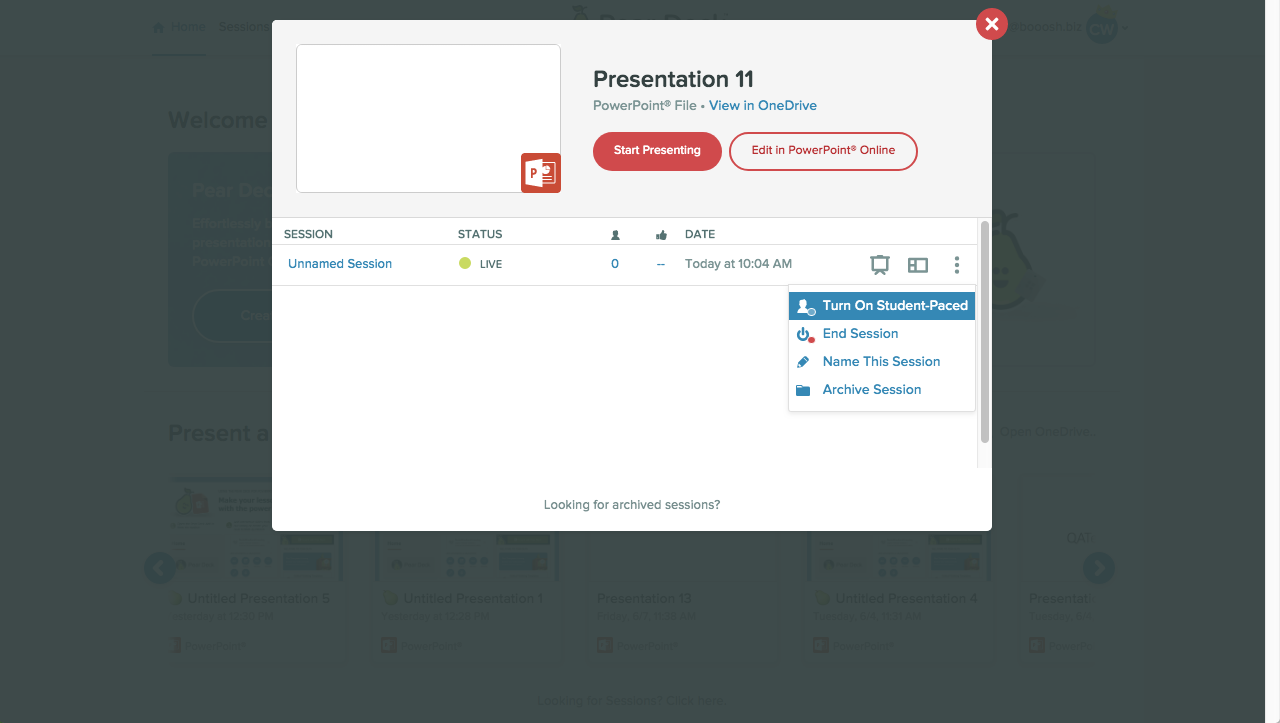Click the student count 0 link
This screenshot has width=1280, height=723.
coord(615,264)
